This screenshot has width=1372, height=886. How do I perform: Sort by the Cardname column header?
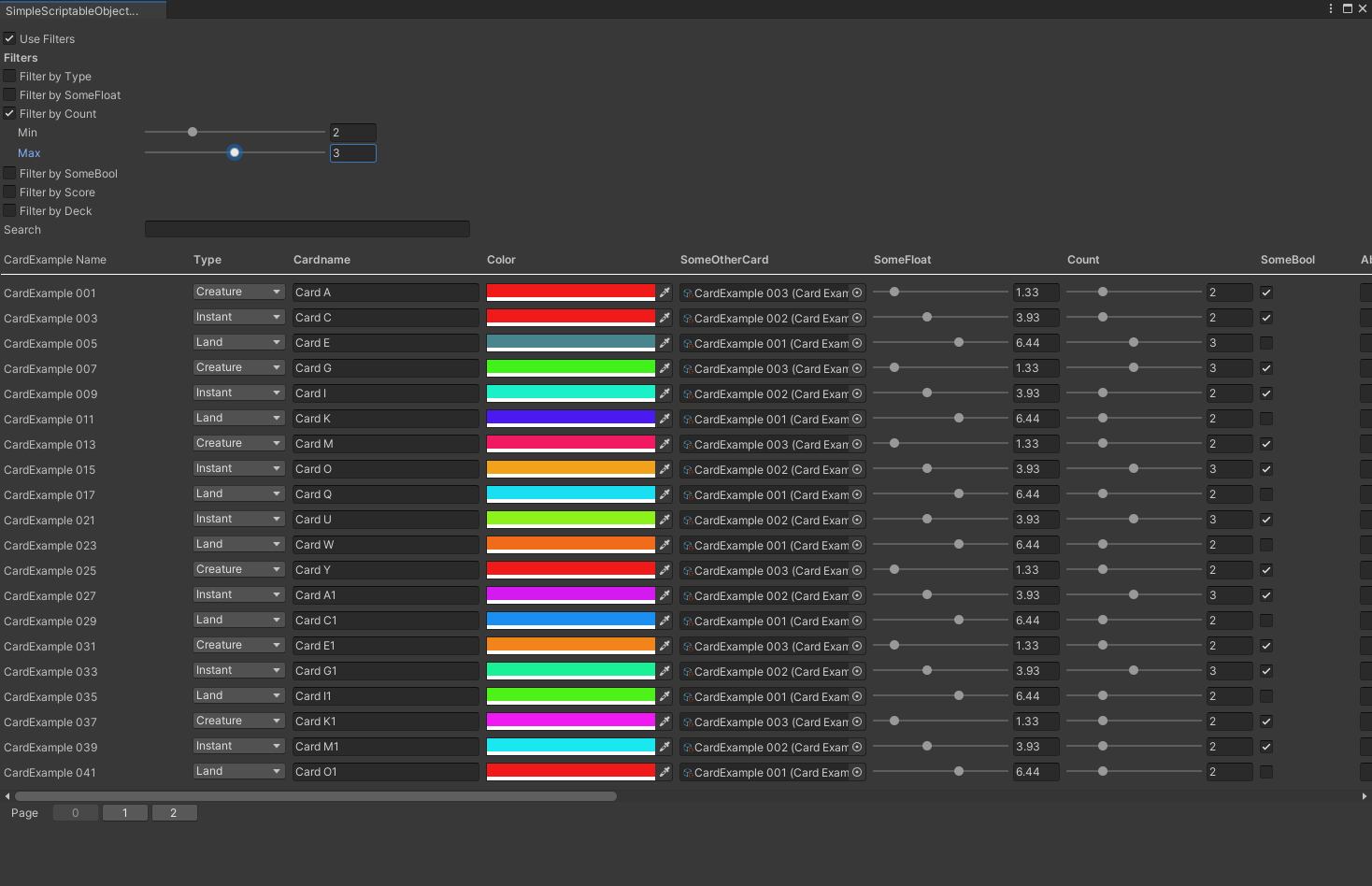tap(322, 260)
